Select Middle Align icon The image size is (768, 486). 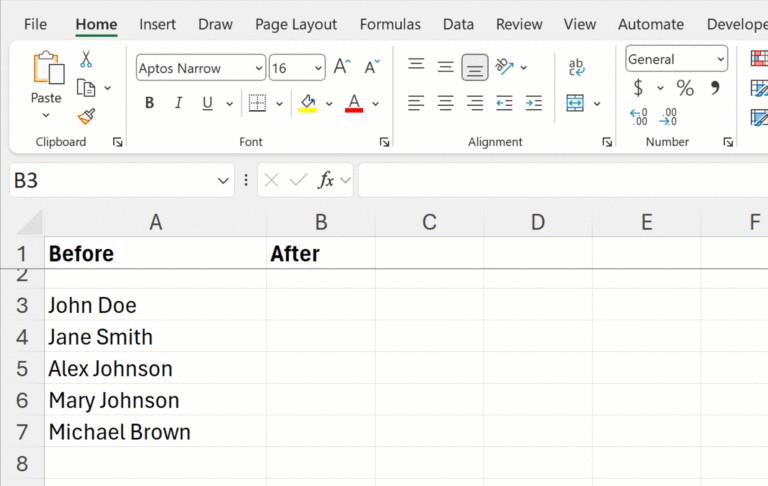pos(445,67)
